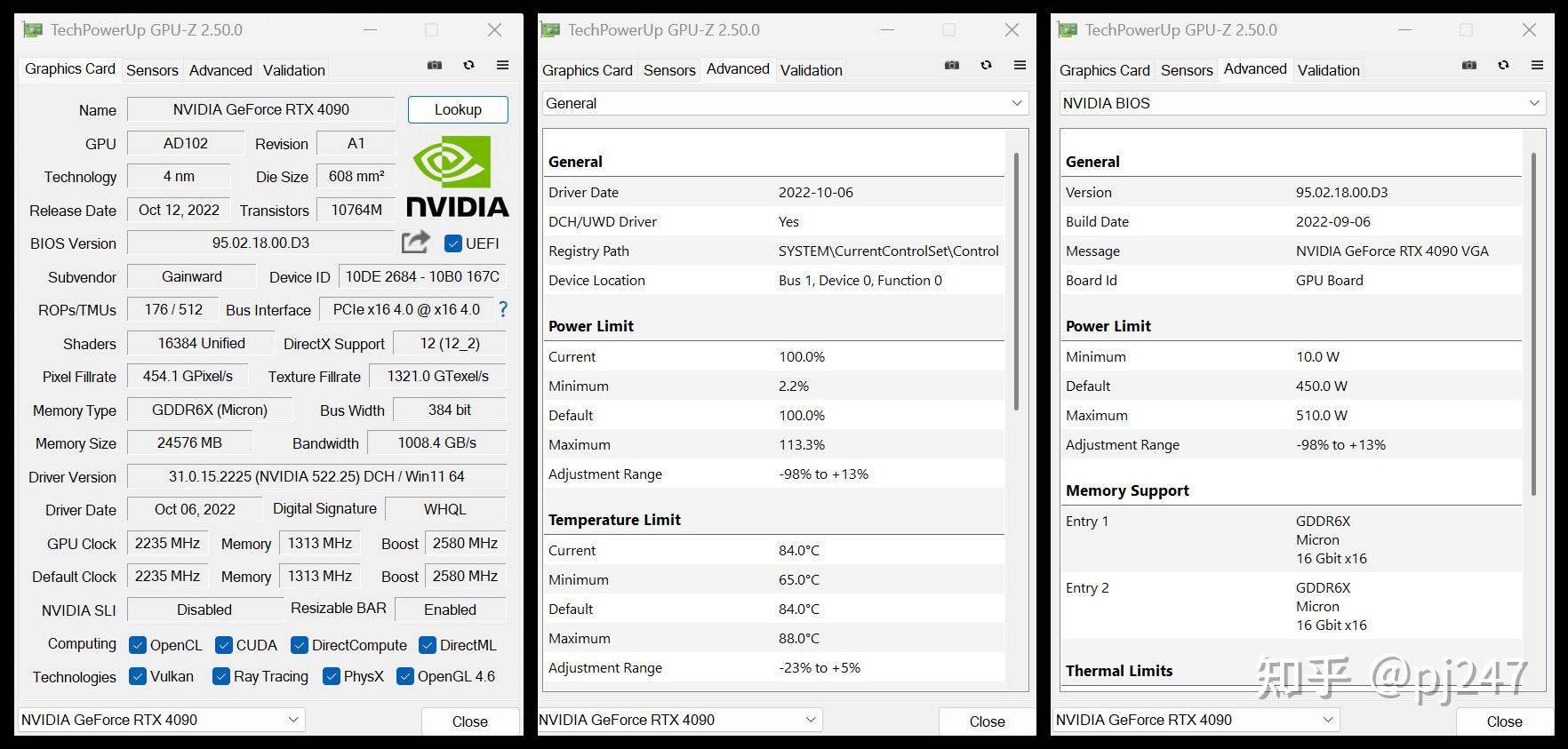Click the NVIDIA SLI field showing Disabled

(204, 610)
